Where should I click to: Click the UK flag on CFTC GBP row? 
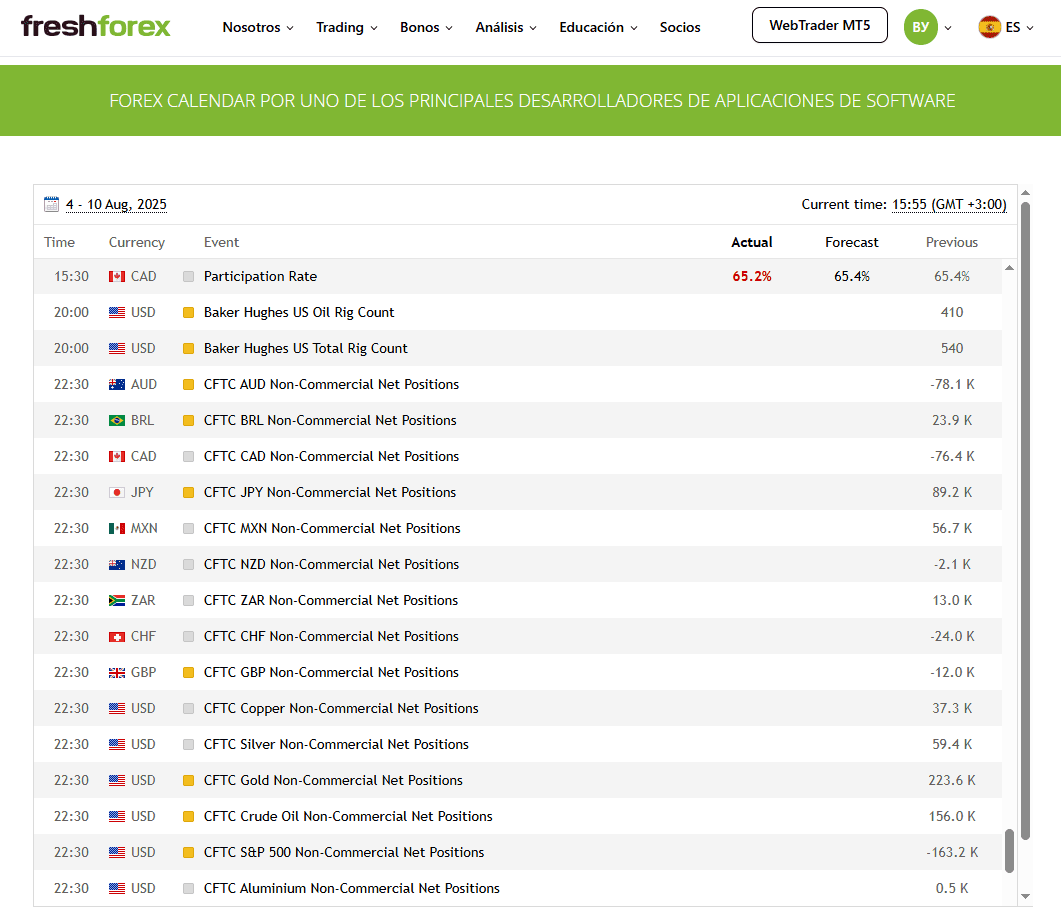click(117, 672)
